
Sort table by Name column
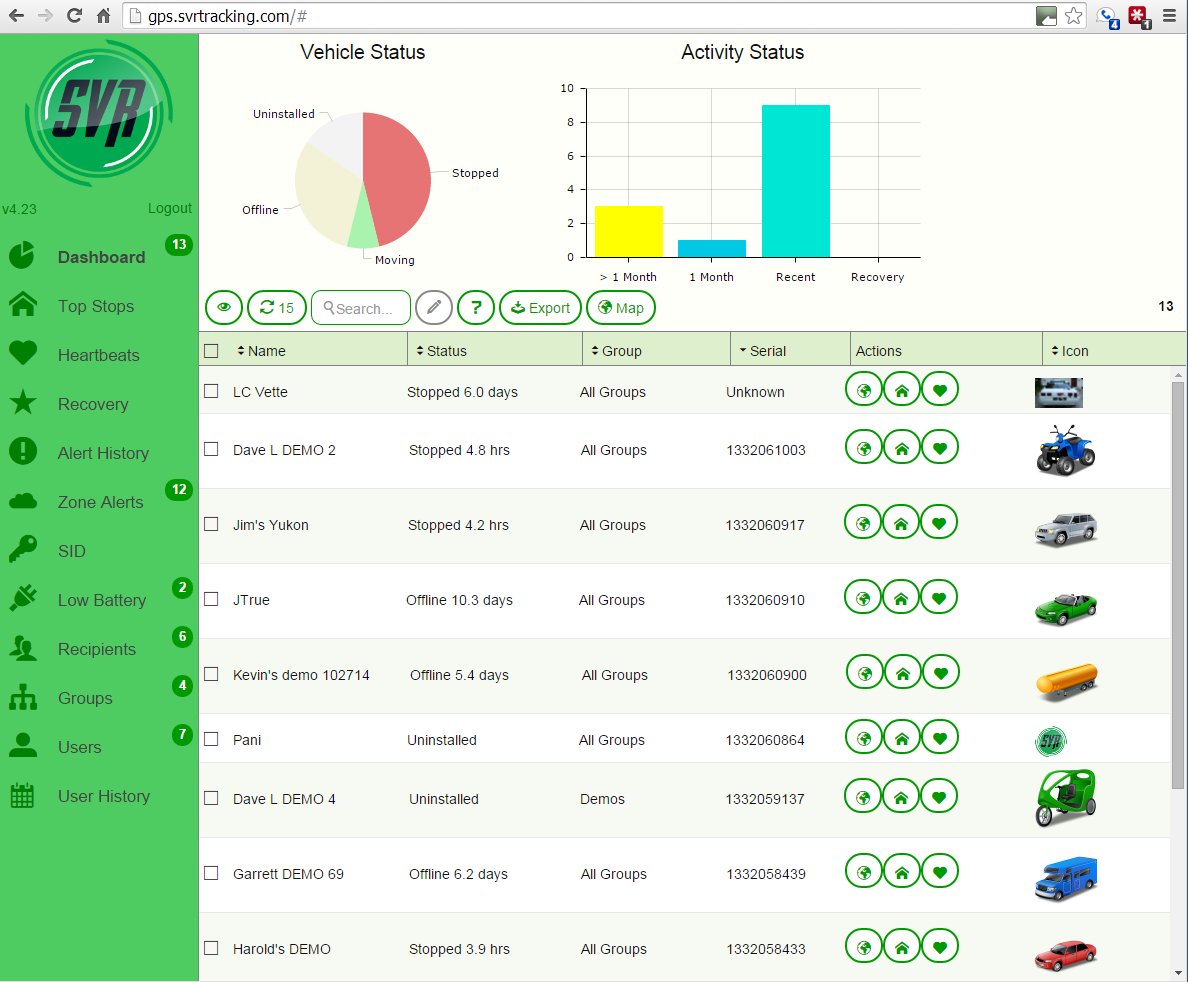(261, 351)
